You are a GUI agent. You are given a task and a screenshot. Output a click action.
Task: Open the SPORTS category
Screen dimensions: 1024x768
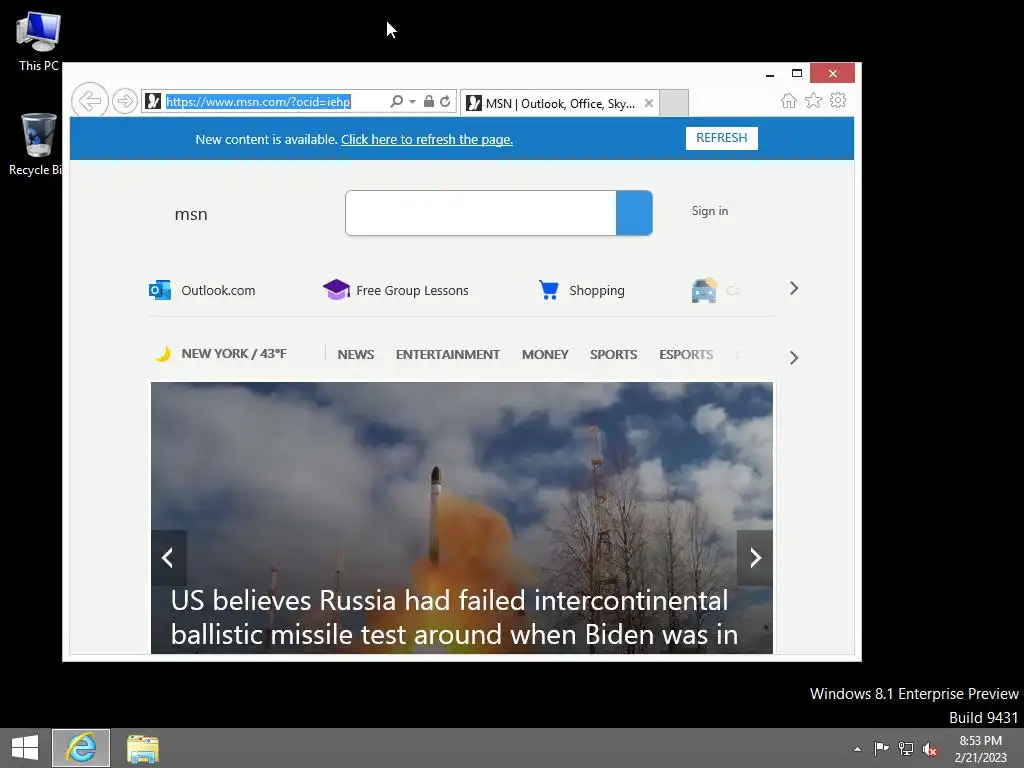[613, 355]
